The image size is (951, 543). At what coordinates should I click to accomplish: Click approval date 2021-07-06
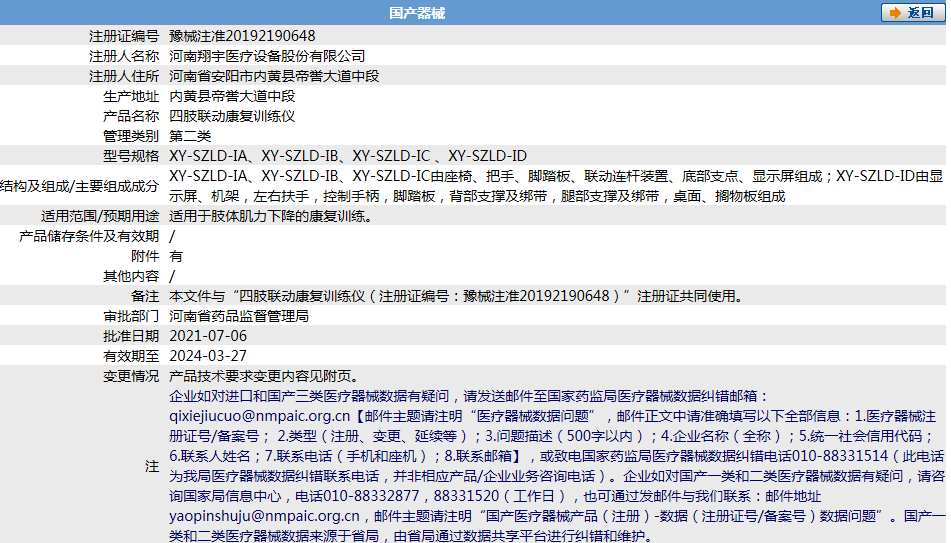[x=208, y=336]
